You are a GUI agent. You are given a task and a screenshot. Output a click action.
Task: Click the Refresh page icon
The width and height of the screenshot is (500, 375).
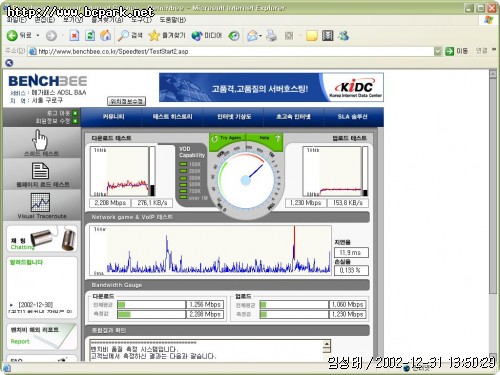90,35
